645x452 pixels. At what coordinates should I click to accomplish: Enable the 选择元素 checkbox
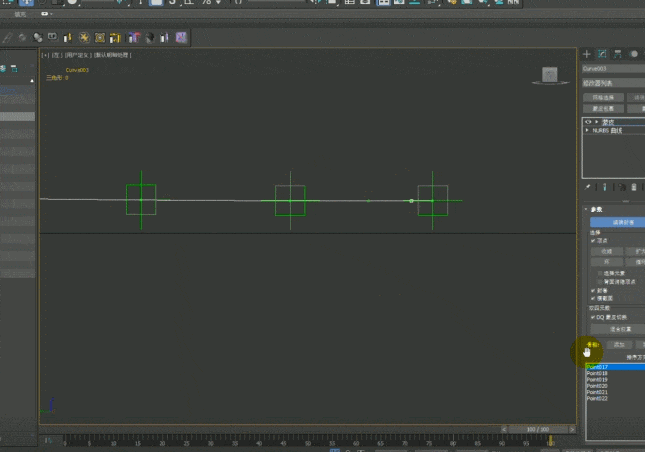pos(600,273)
